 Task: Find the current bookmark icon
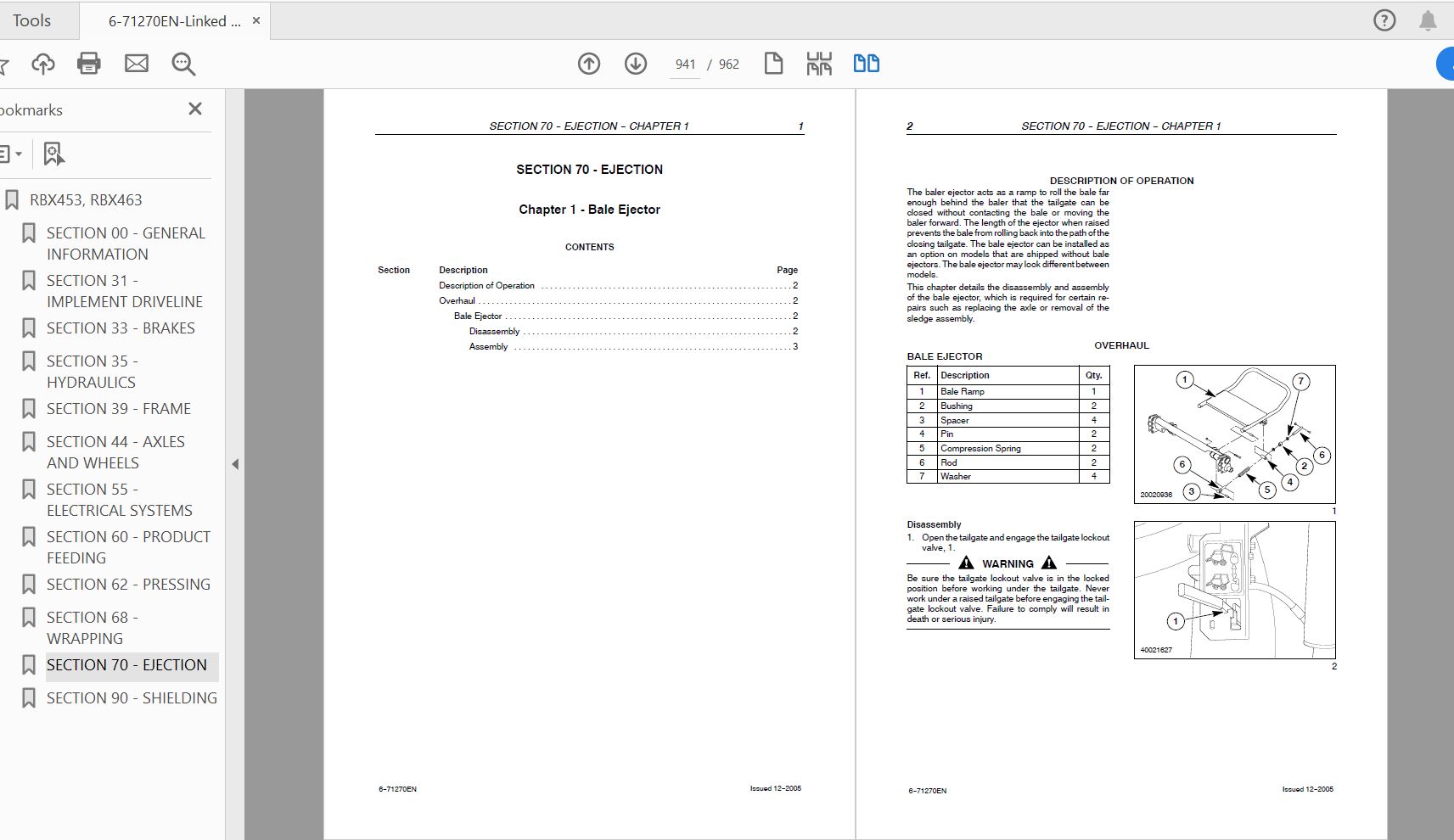click(53, 154)
